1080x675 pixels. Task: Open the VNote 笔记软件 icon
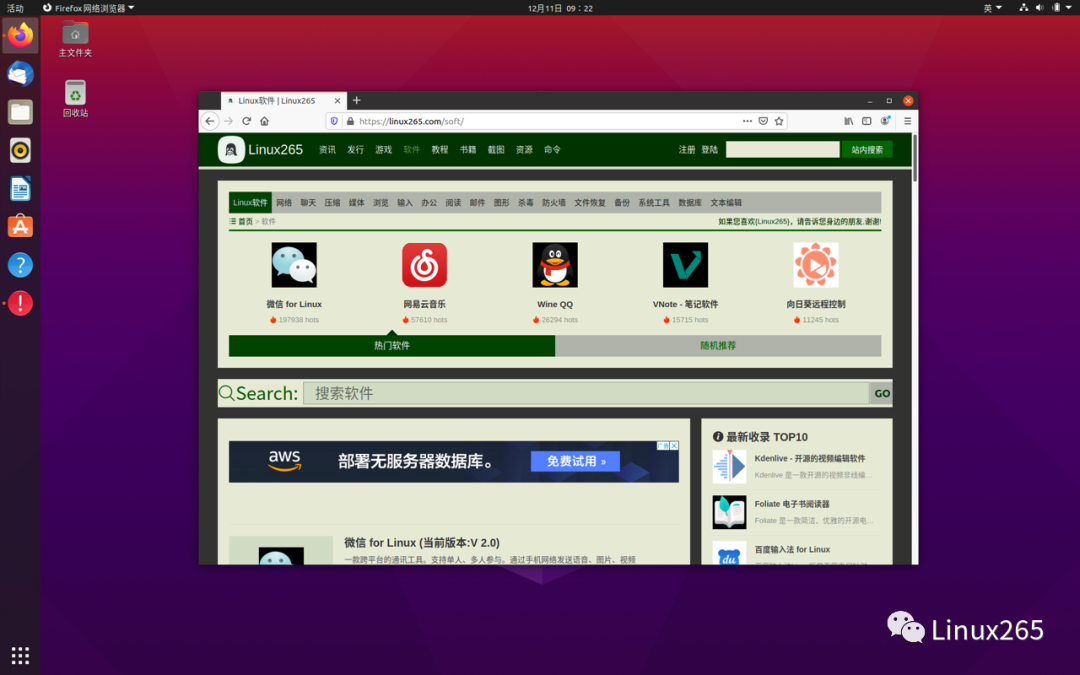tap(685, 264)
